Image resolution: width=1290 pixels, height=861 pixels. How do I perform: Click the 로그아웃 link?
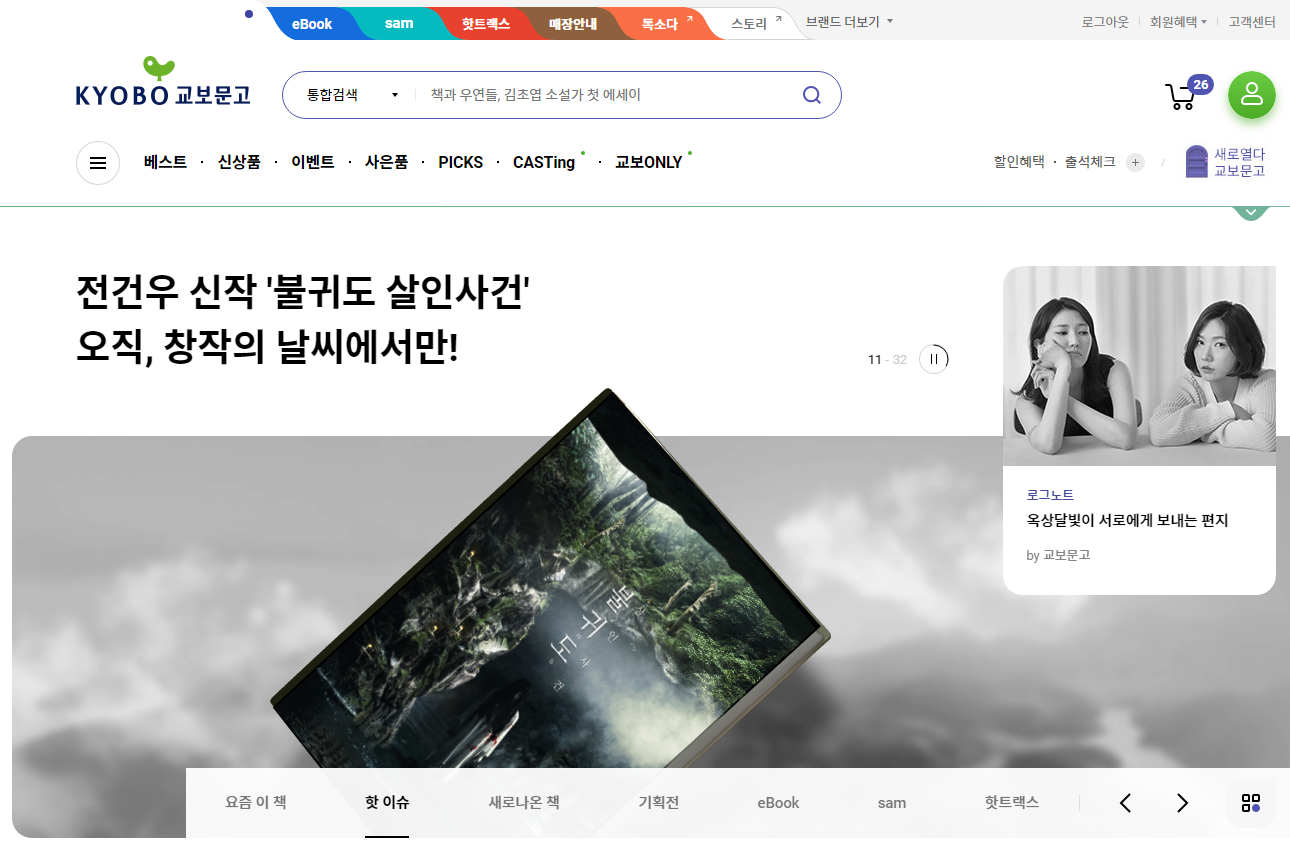pos(1105,21)
